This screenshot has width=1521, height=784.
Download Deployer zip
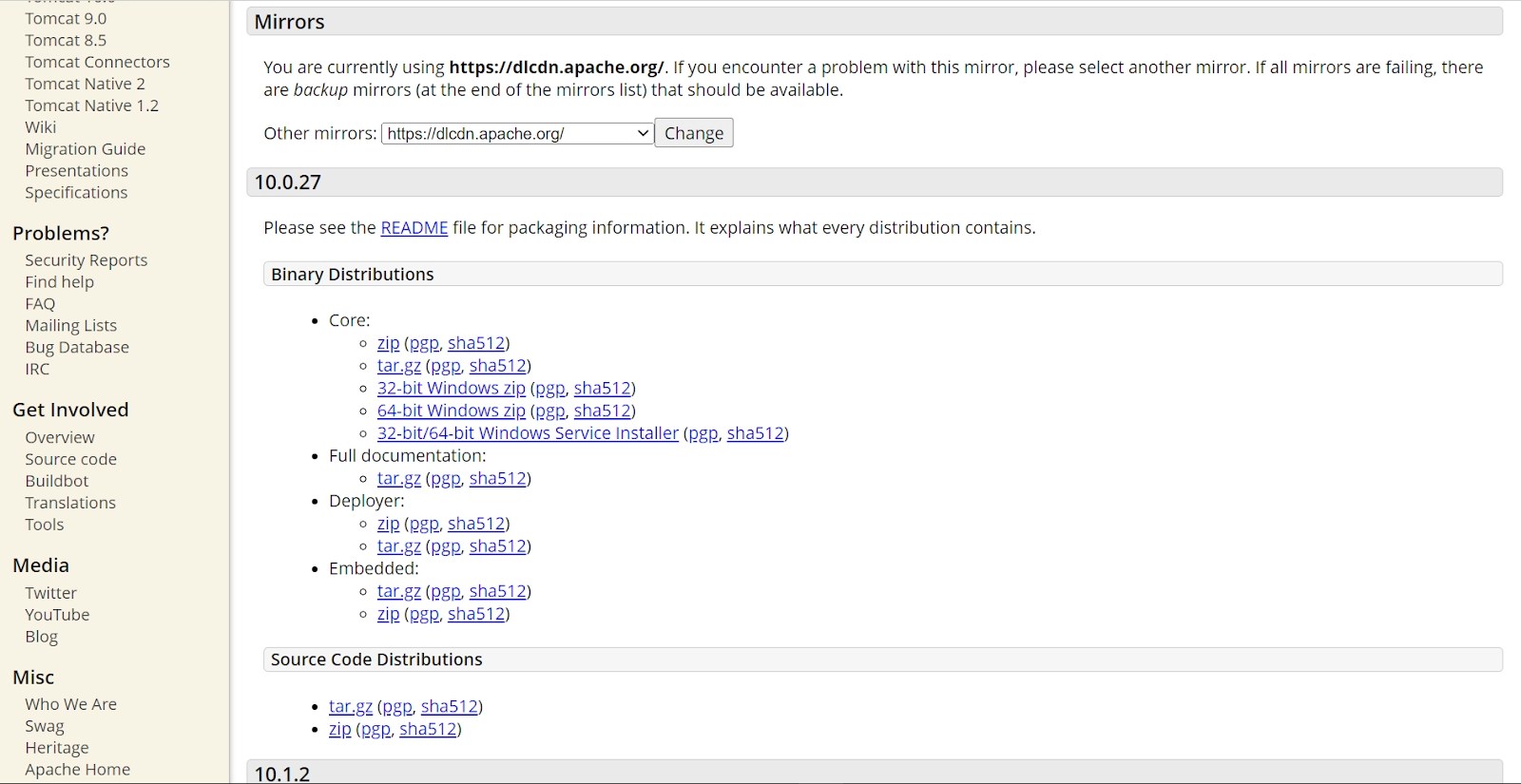click(388, 524)
